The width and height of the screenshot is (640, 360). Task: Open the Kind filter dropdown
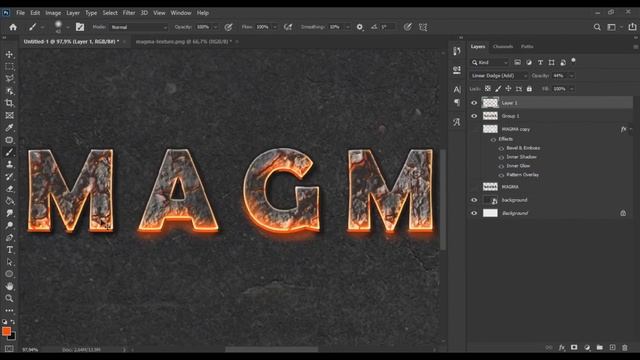[490, 62]
